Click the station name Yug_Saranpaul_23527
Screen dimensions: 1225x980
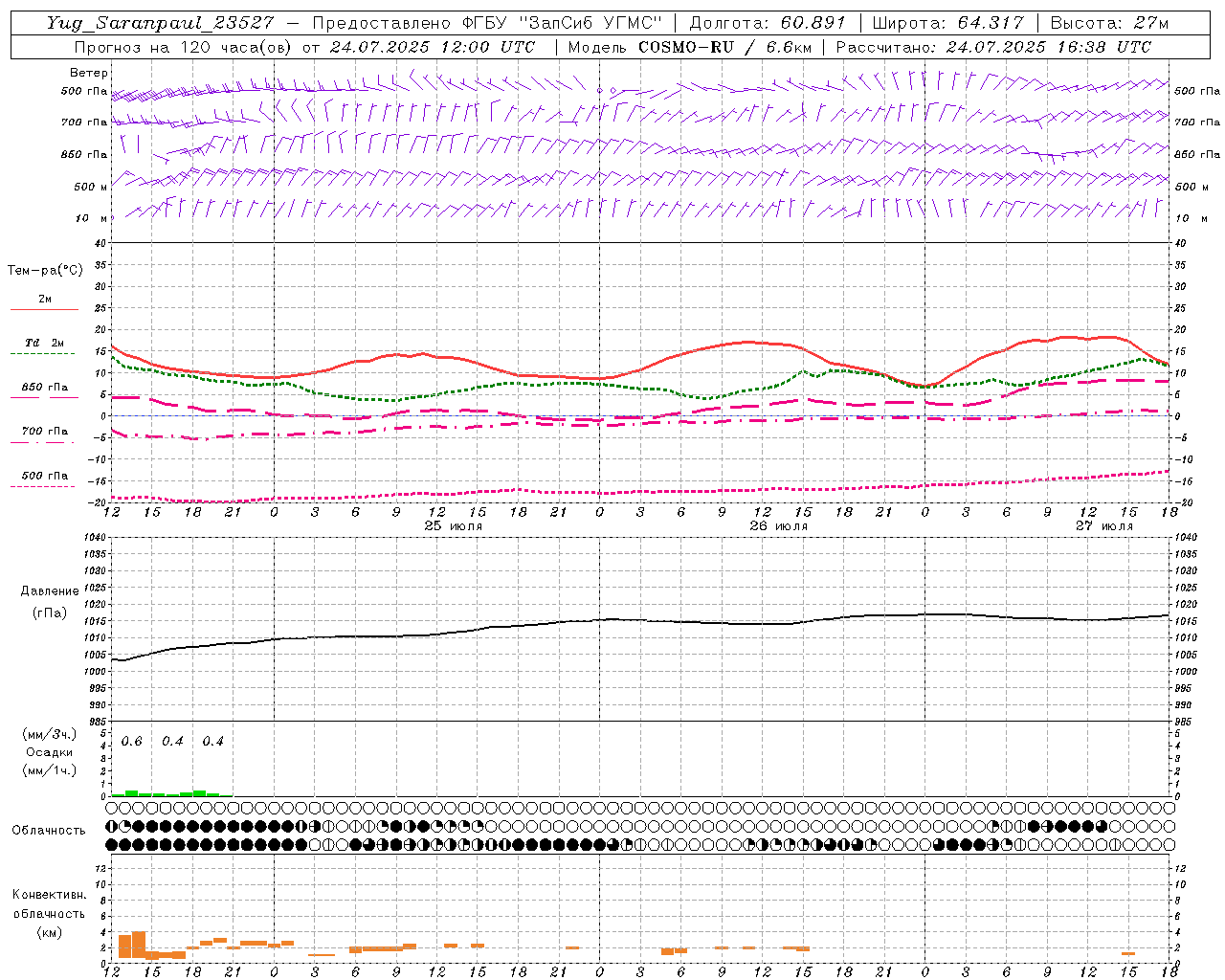pos(160,23)
